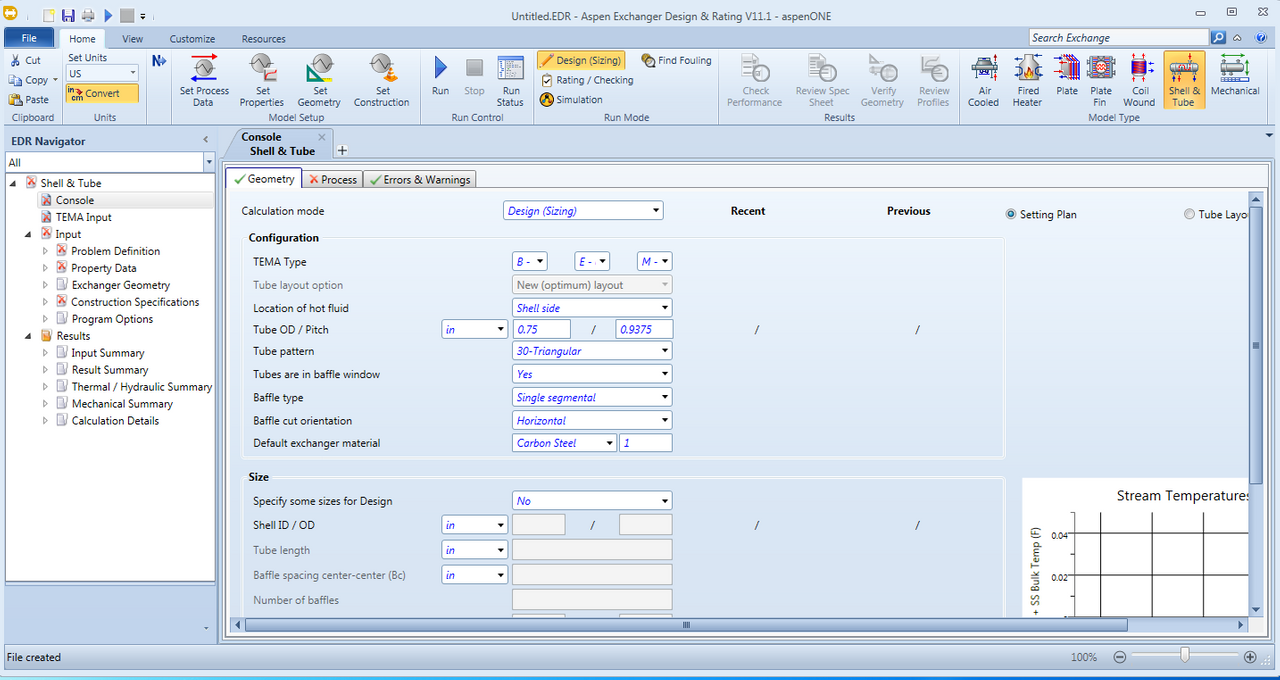Choose the Simulation run mode

[x=572, y=100]
